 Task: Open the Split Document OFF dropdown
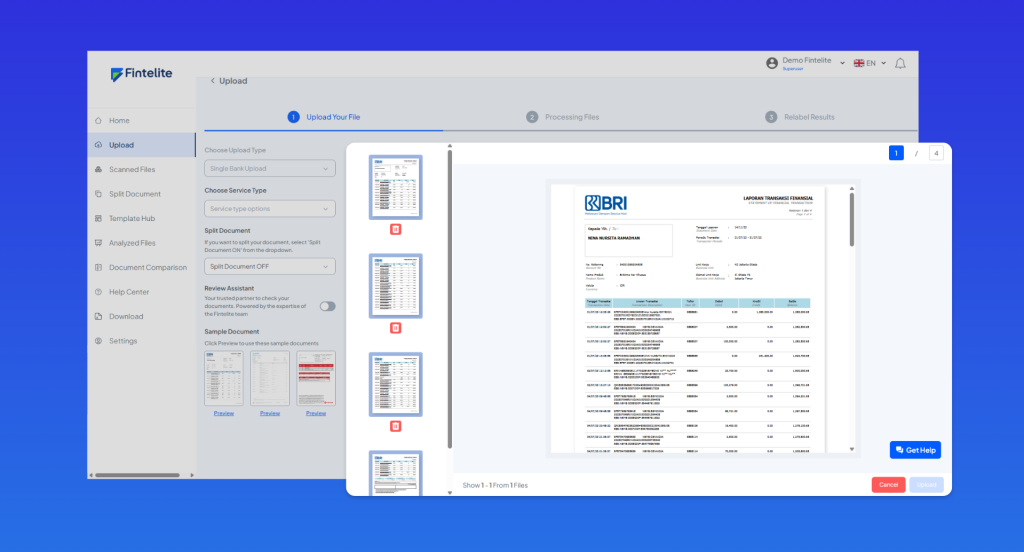[x=269, y=266]
